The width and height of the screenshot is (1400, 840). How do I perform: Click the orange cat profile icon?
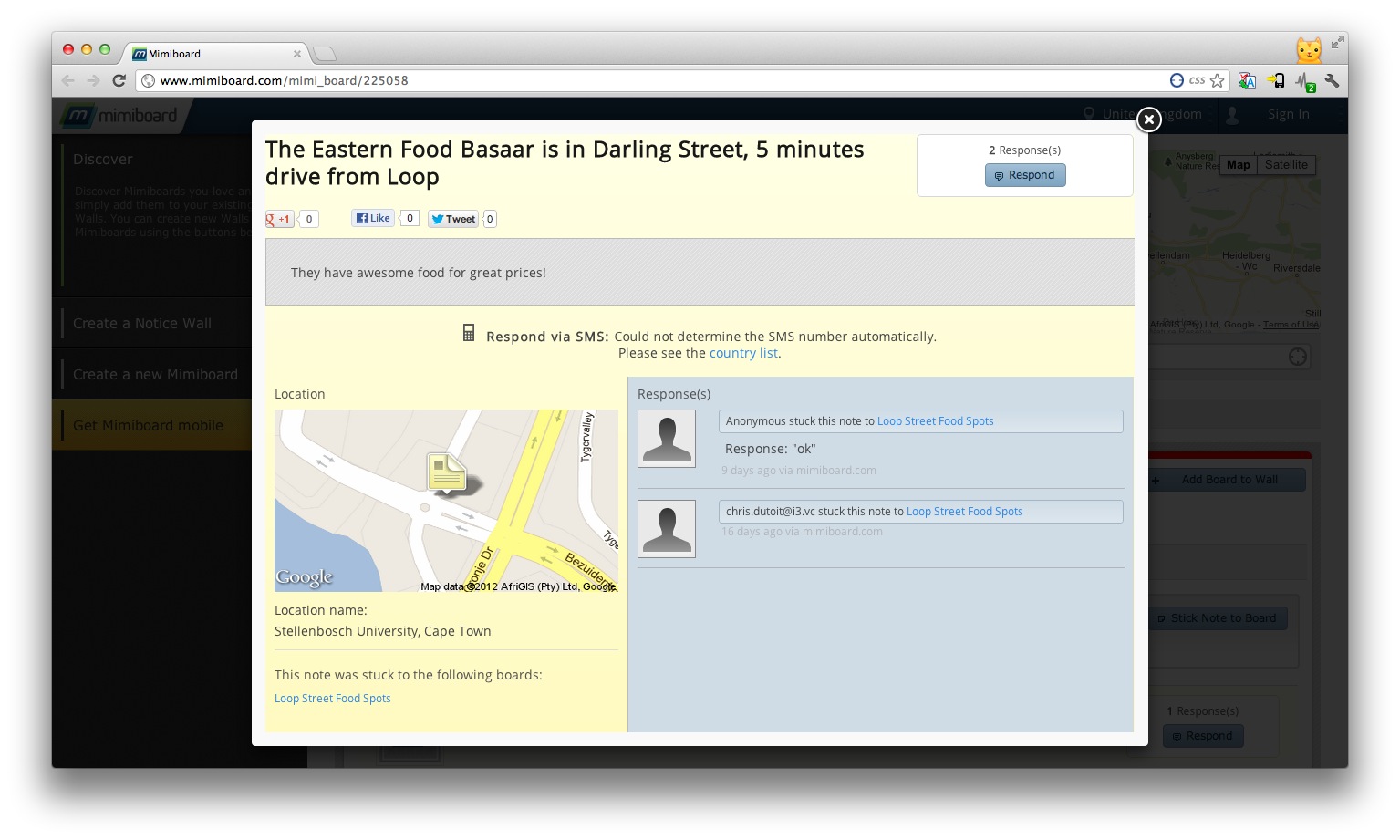click(x=1309, y=49)
